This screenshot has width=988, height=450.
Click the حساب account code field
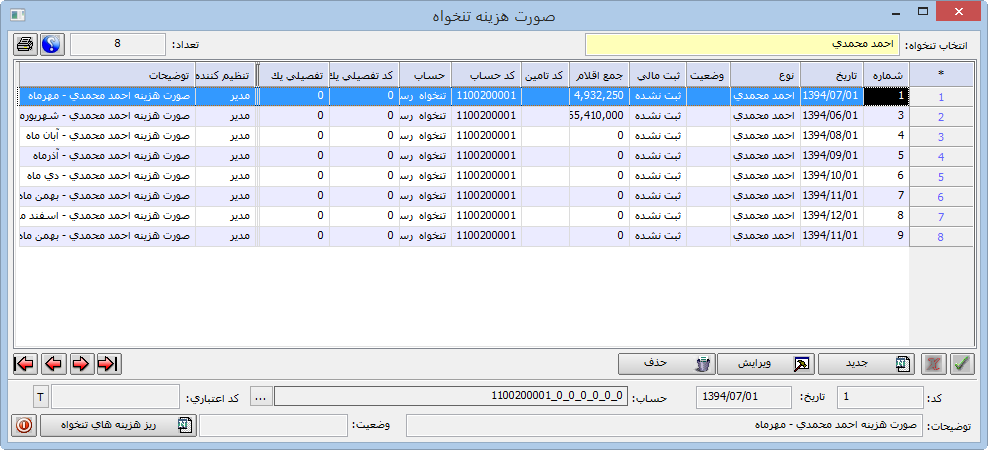click(x=451, y=396)
